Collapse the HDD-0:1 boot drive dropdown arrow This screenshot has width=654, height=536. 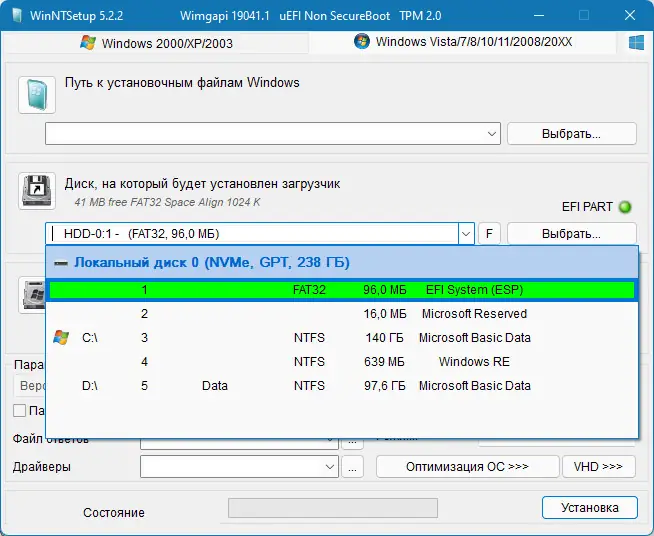point(466,234)
